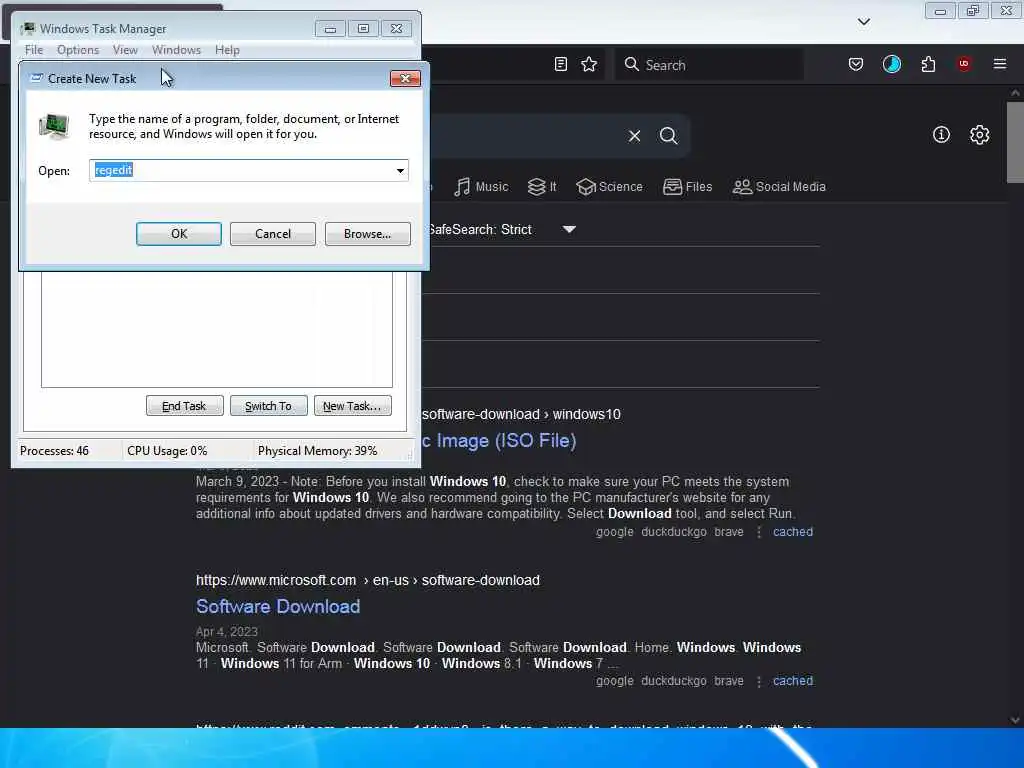Expand the browser tab list chevron

[863, 22]
